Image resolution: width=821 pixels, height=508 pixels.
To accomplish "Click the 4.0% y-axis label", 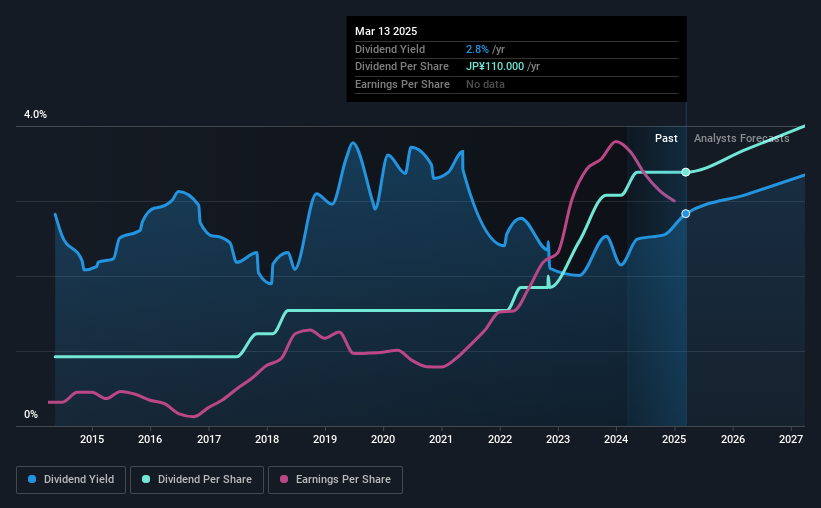I will coord(35,114).
